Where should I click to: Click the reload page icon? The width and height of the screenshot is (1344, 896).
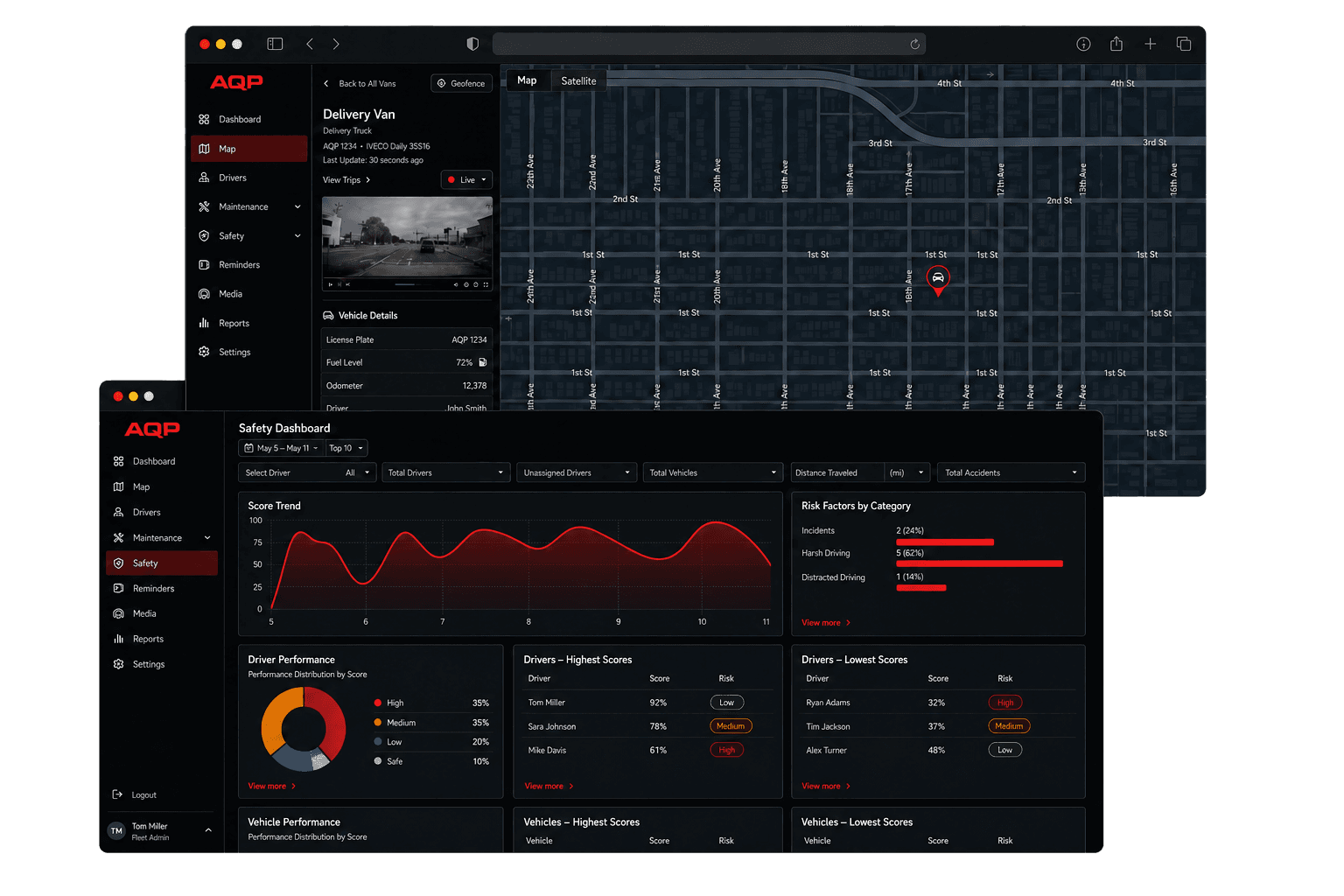click(914, 44)
